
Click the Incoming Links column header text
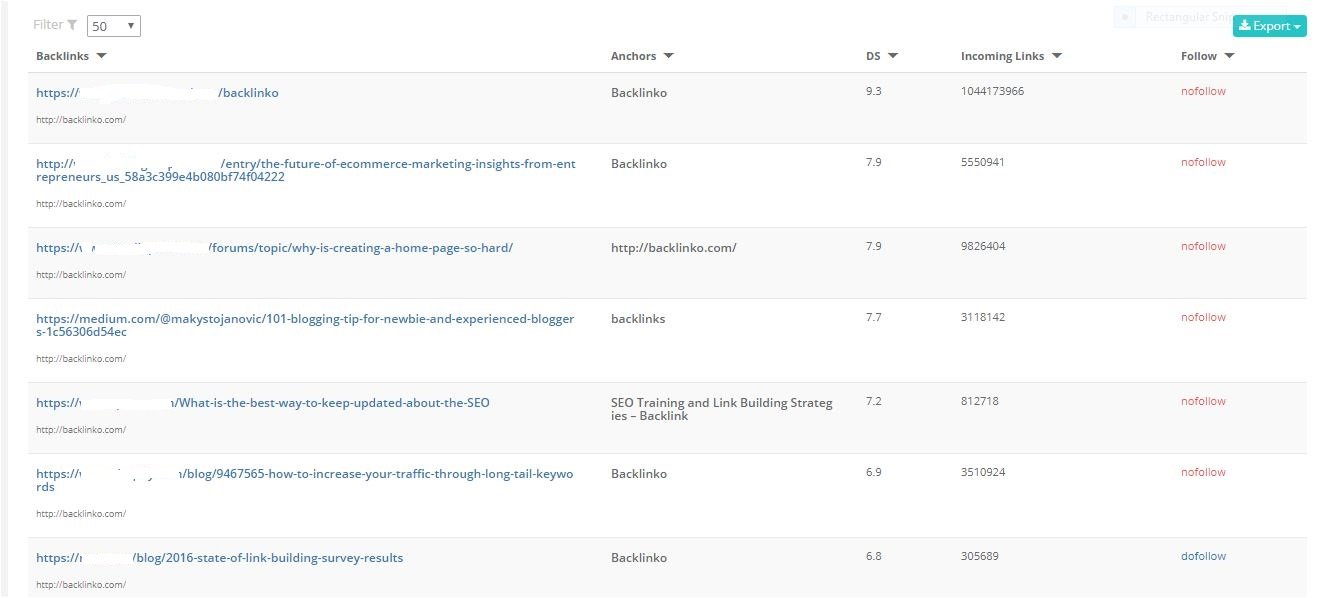click(1002, 56)
